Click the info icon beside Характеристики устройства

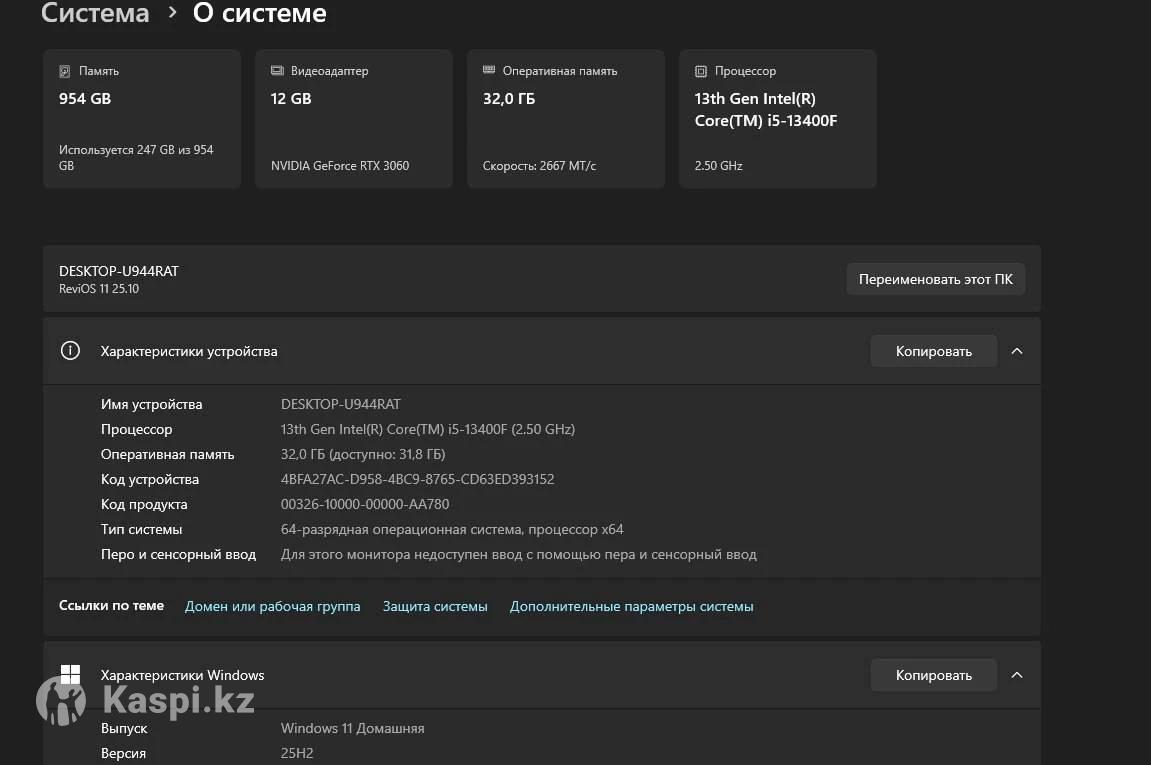pyautogui.click(x=70, y=351)
